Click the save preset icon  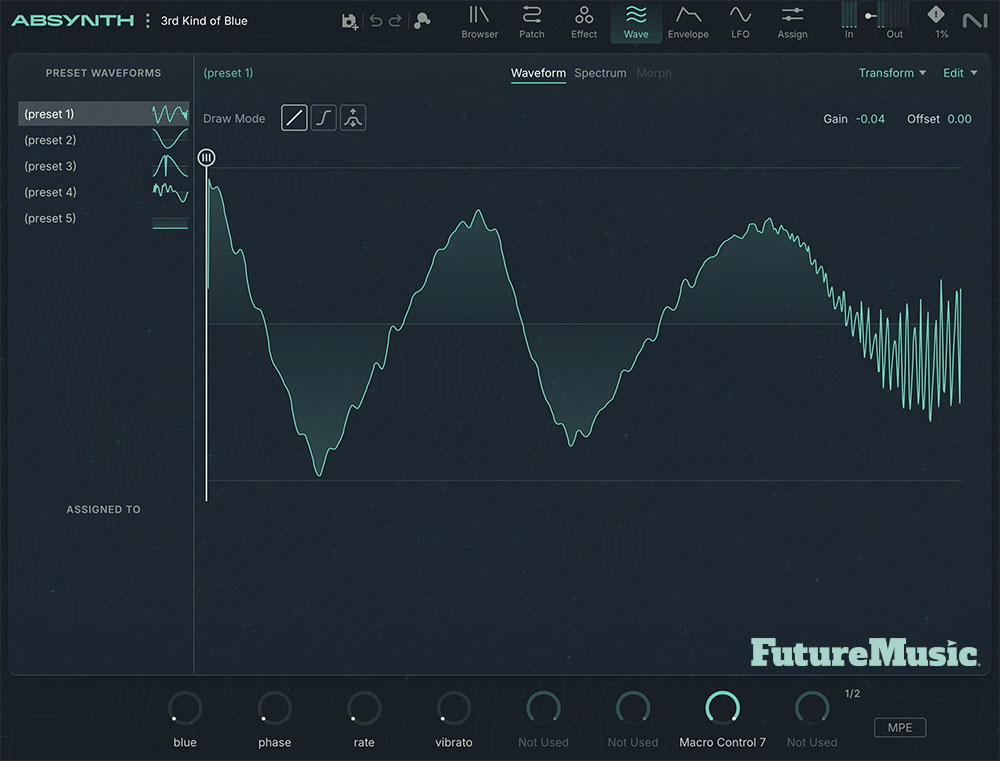coord(349,21)
